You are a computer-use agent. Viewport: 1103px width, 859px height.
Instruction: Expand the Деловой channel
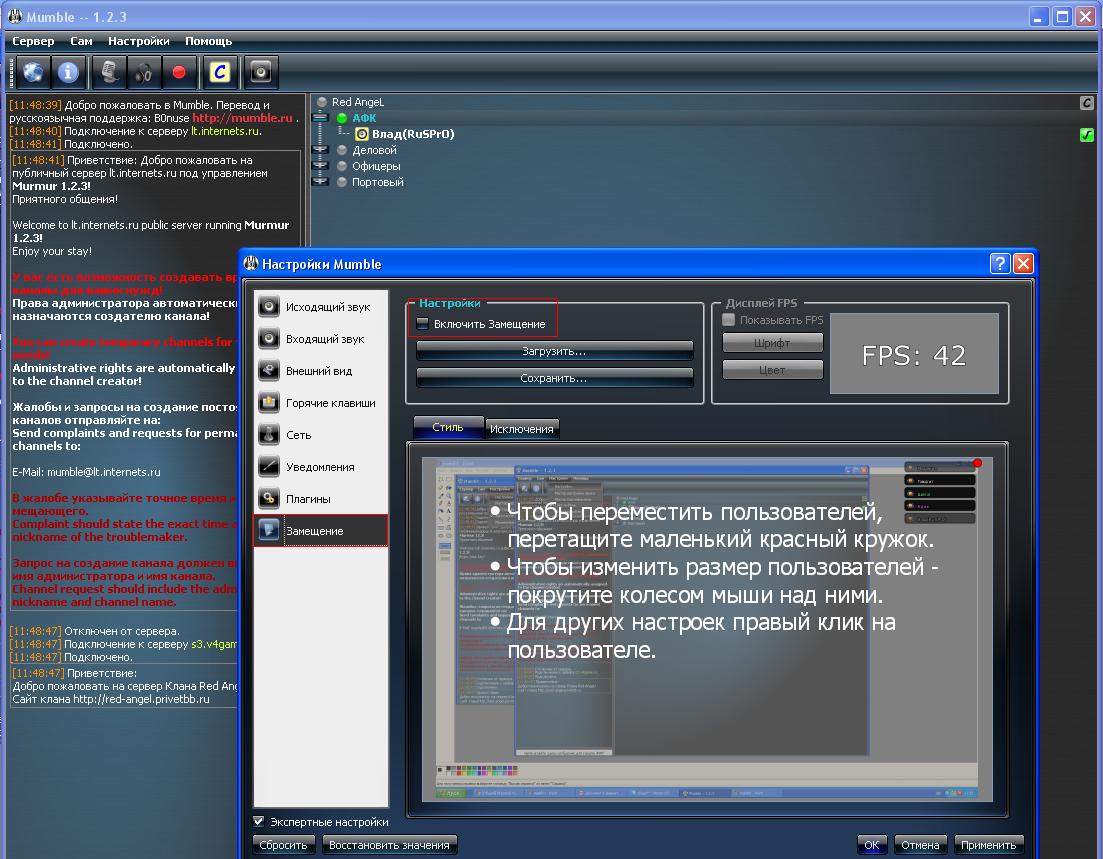point(320,150)
